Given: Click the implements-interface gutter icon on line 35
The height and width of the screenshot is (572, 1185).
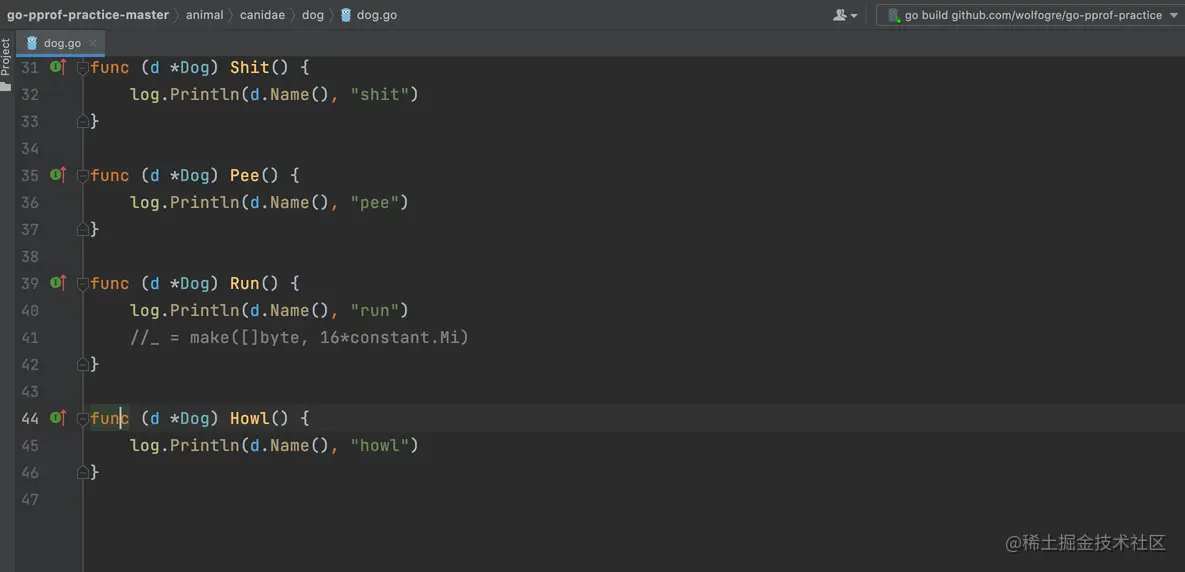Looking at the screenshot, I should click(57, 175).
